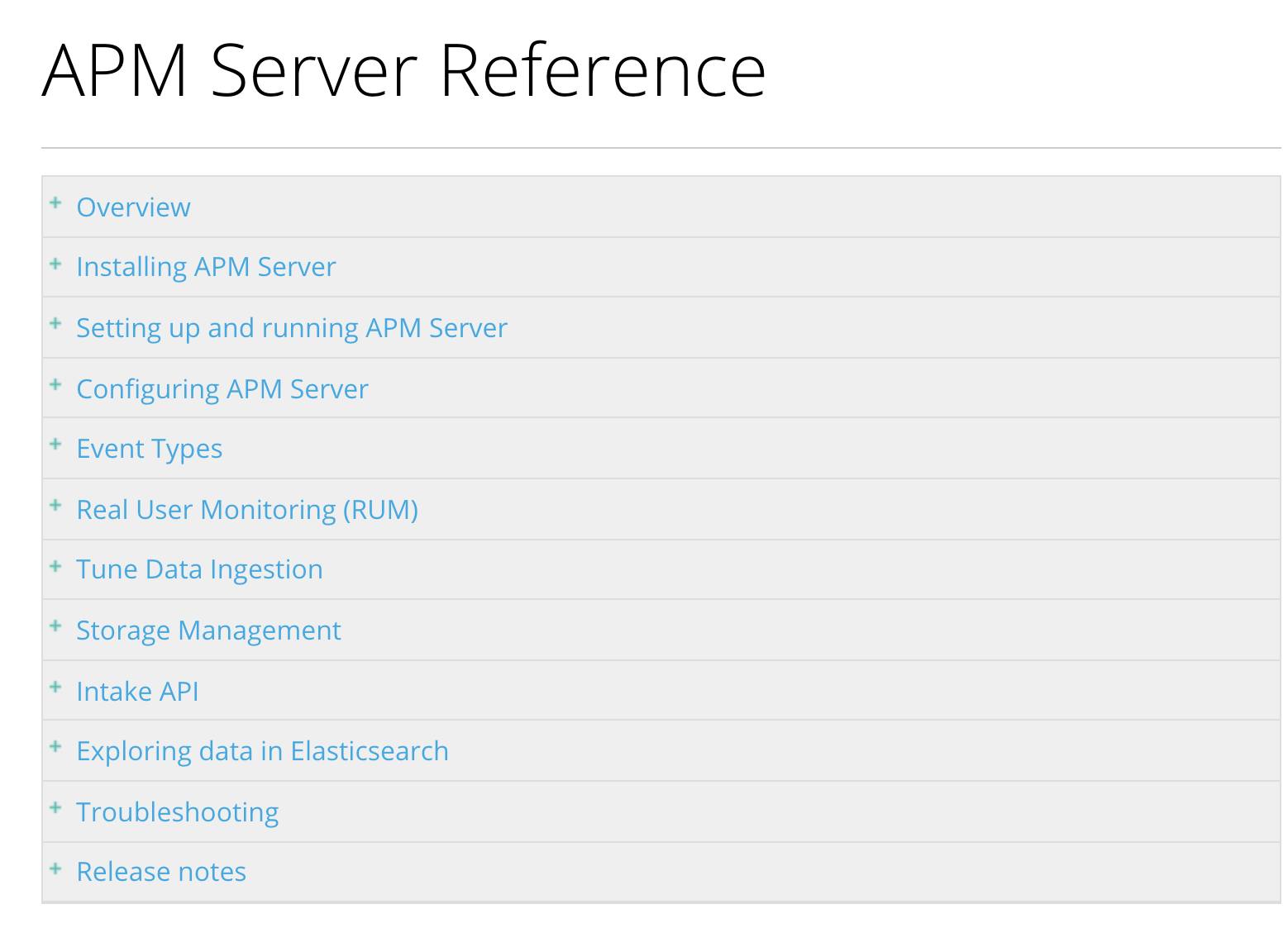Expand Intake API plus icon
This screenshot has height=947, width=1288.
click(55, 687)
